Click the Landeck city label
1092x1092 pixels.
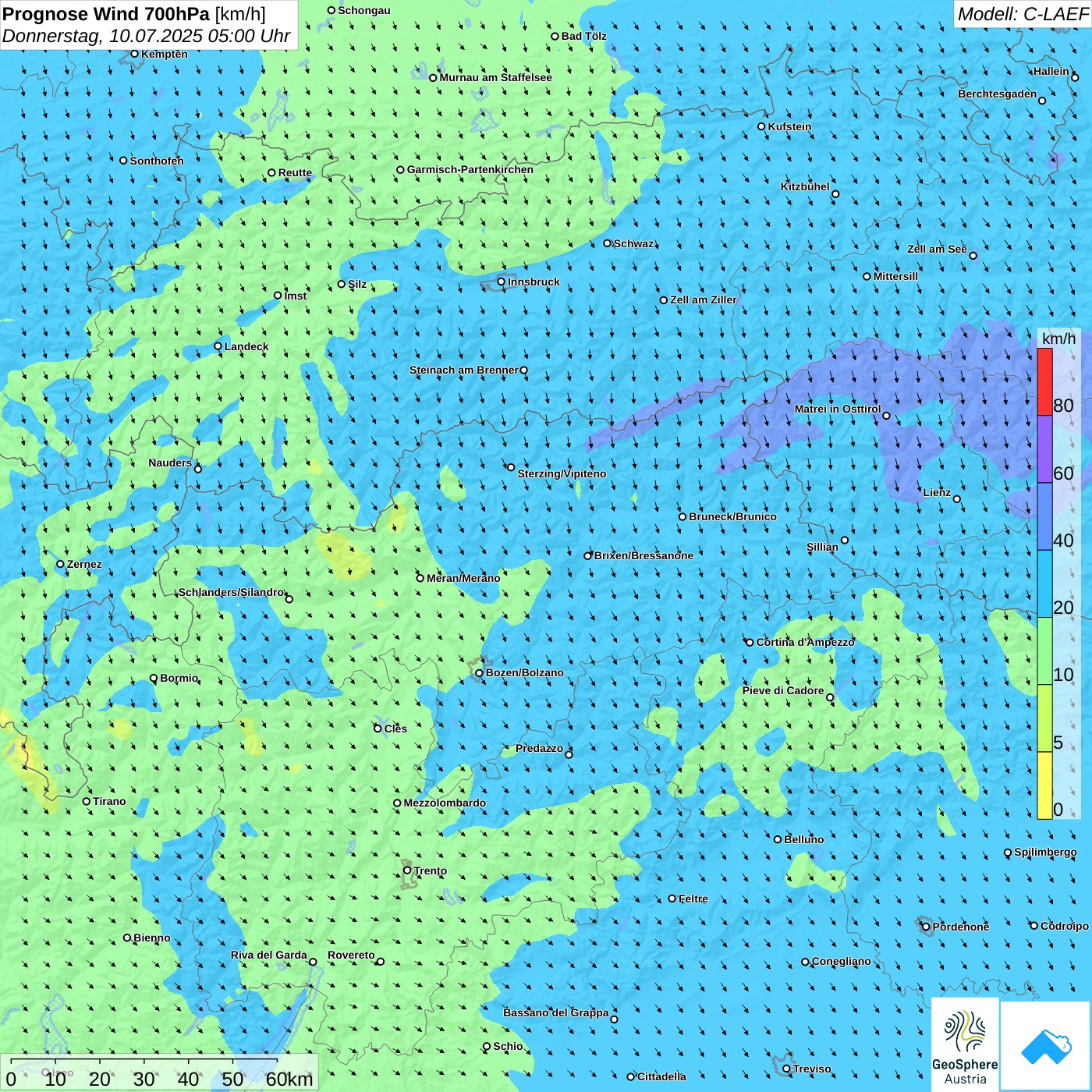[x=246, y=346]
